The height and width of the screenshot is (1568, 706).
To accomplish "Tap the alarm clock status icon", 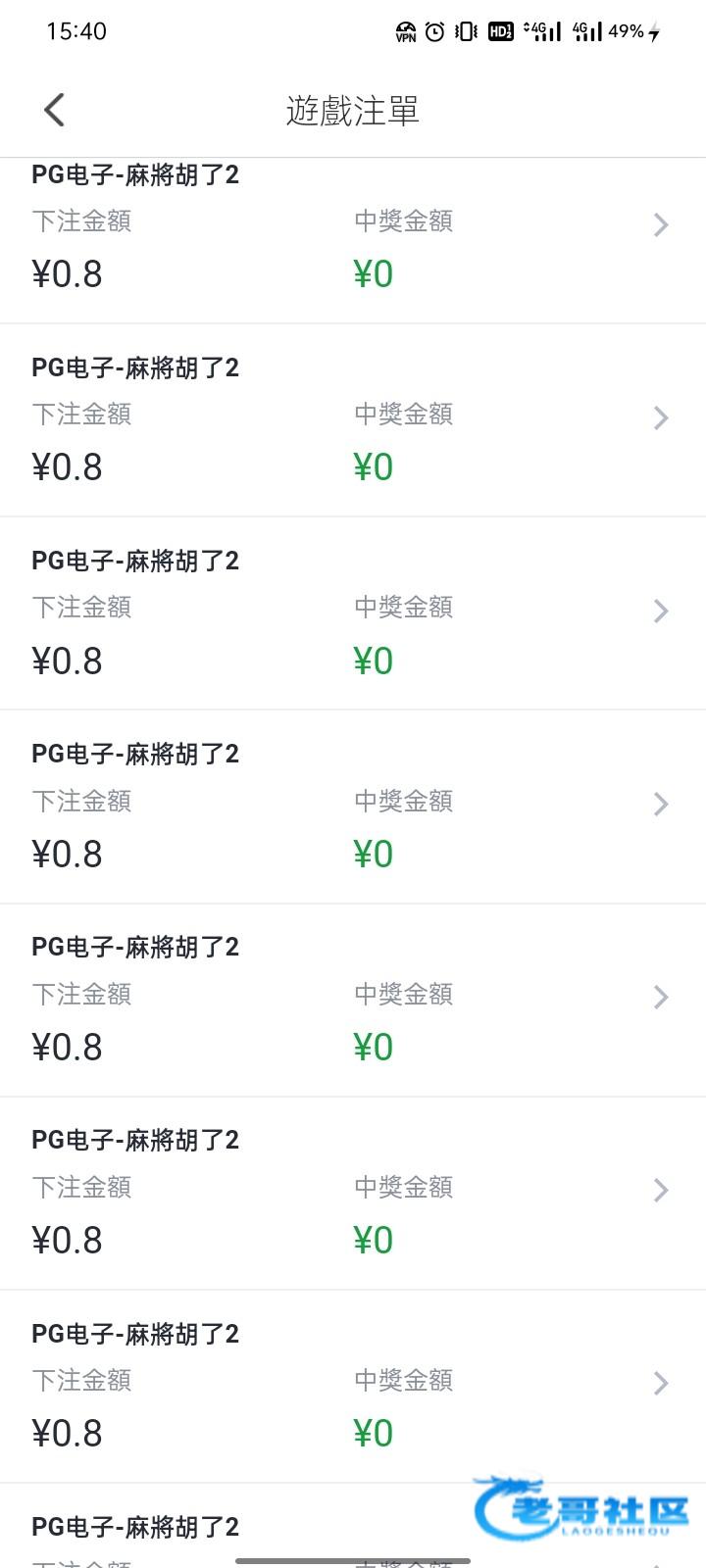I will click(x=435, y=32).
